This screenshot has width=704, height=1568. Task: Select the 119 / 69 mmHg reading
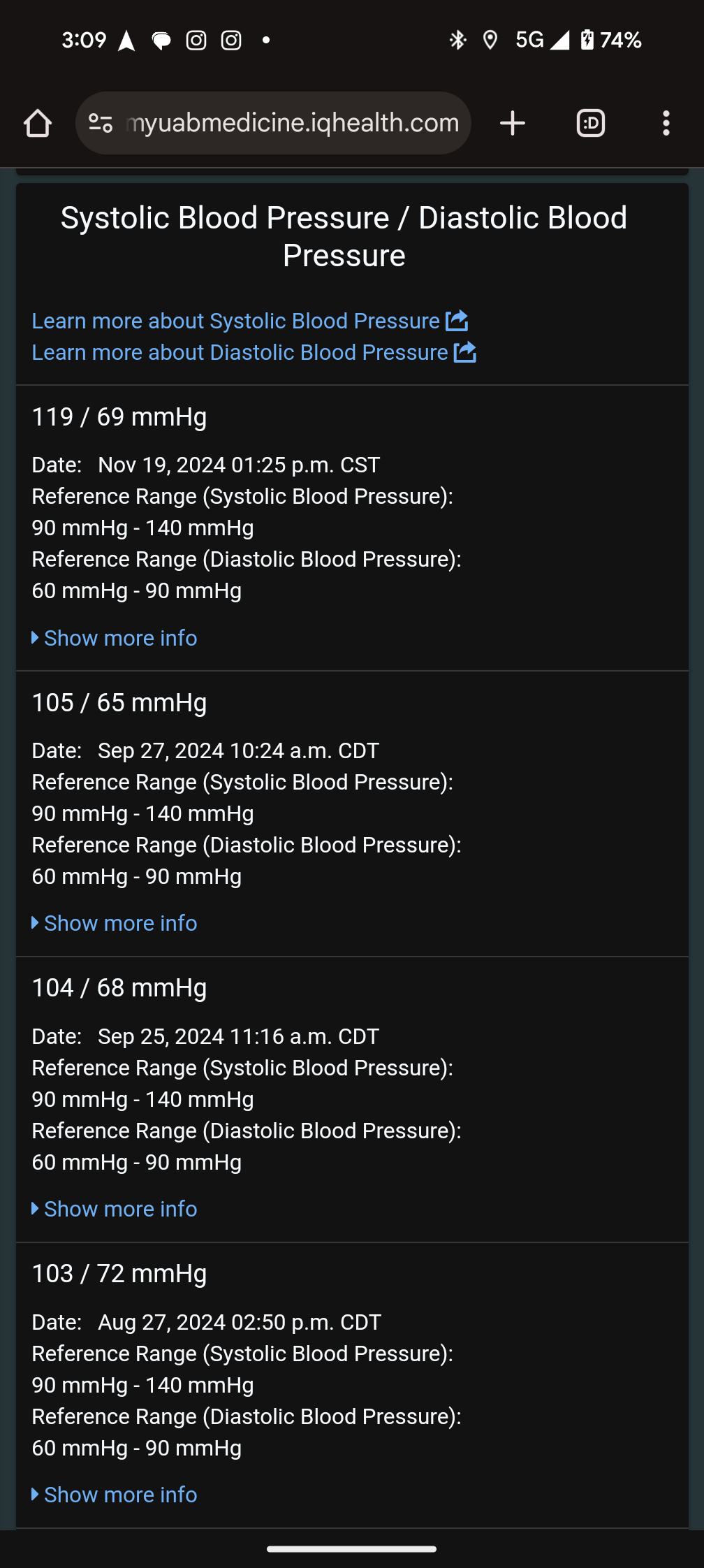119,417
